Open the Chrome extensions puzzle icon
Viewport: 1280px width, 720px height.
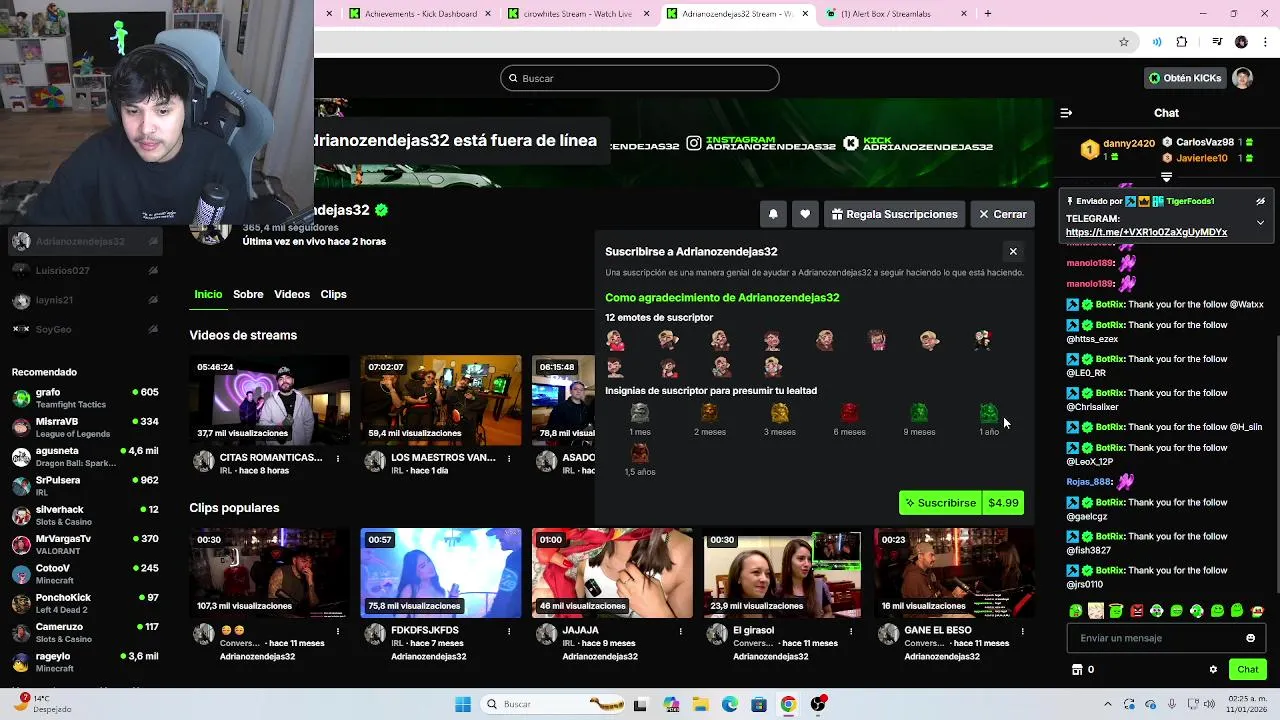[1182, 42]
